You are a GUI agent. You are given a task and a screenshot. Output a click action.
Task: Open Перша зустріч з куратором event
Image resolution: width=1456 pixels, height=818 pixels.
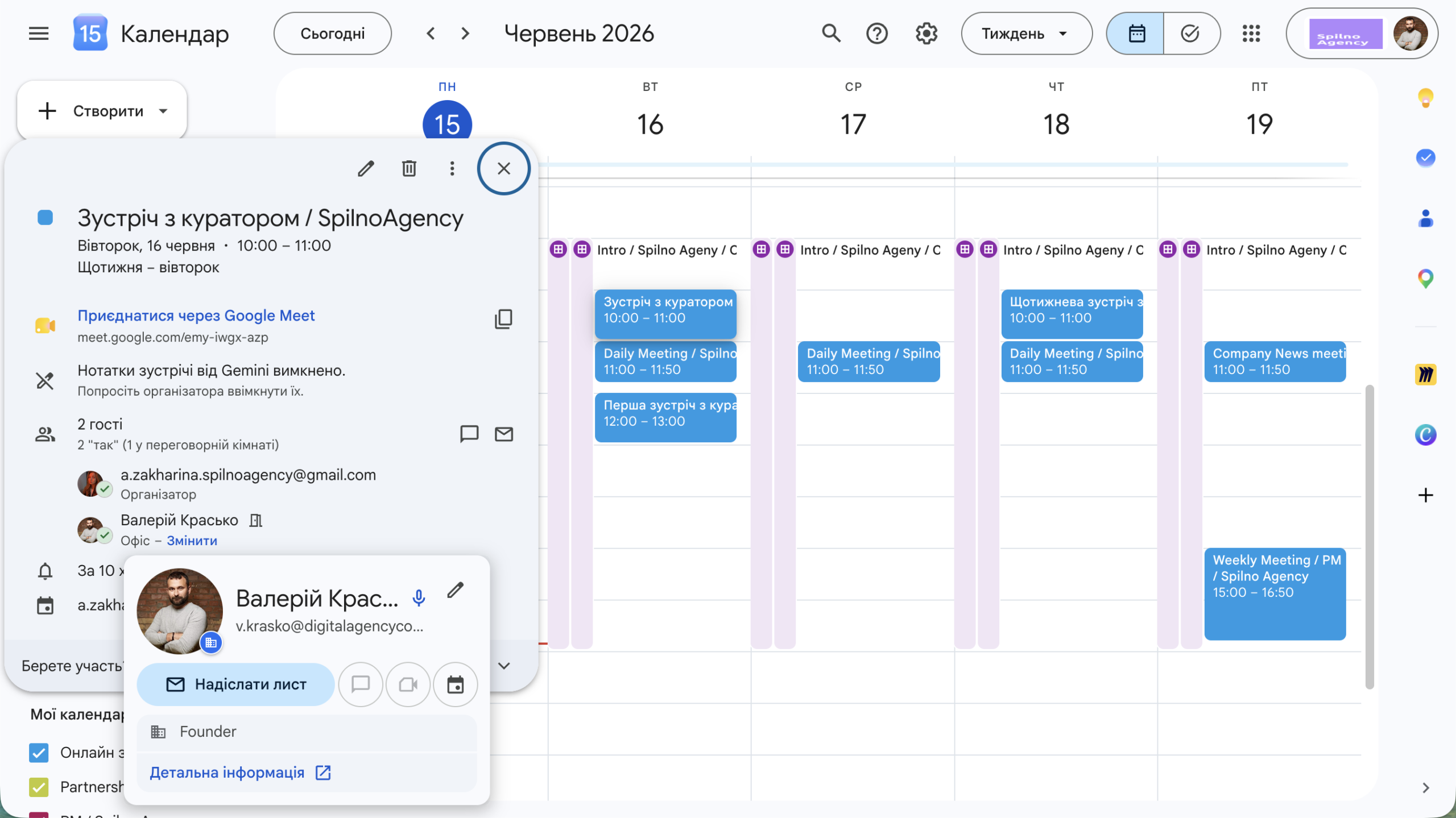[665, 417]
